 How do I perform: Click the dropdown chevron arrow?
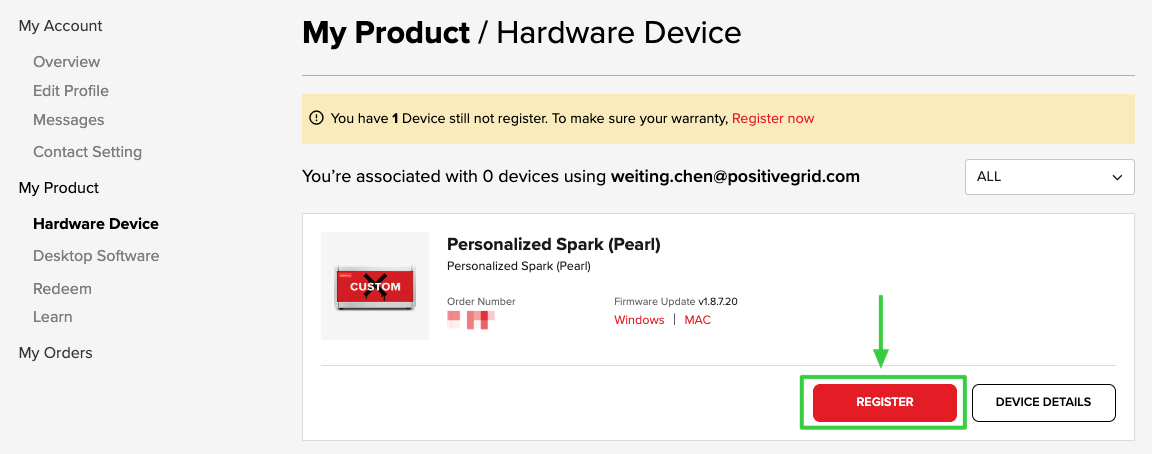(x=1117, y=178)
